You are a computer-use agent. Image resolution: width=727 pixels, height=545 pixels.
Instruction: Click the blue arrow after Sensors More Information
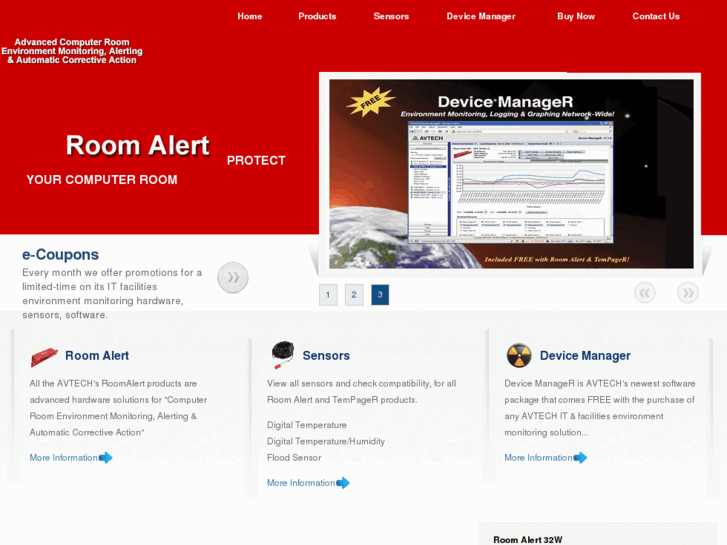(x=343, y=483)
